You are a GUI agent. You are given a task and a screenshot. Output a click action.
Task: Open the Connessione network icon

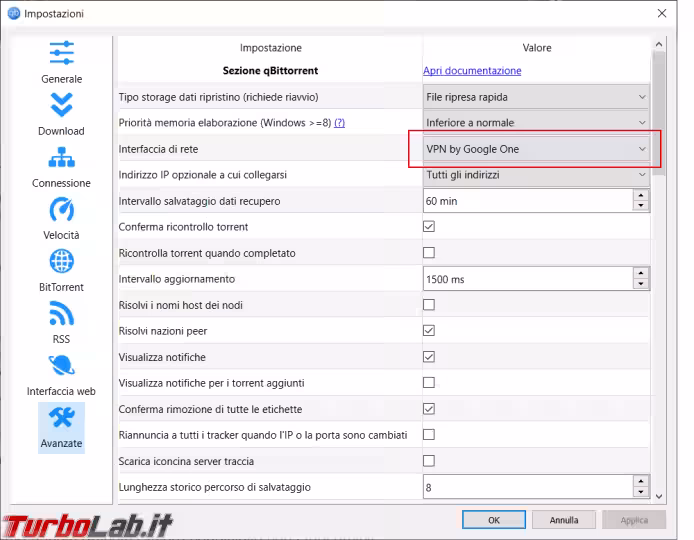click(62, 158)
